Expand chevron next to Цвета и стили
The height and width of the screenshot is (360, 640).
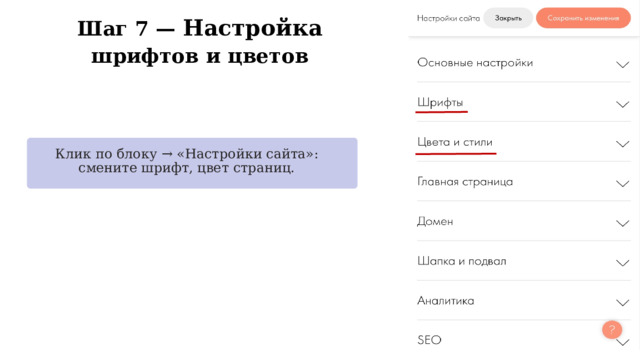click(x=622, y=144)
